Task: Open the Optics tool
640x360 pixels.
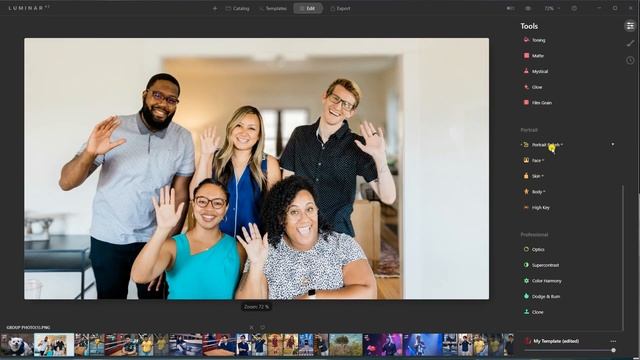Action: coord(534,249)
